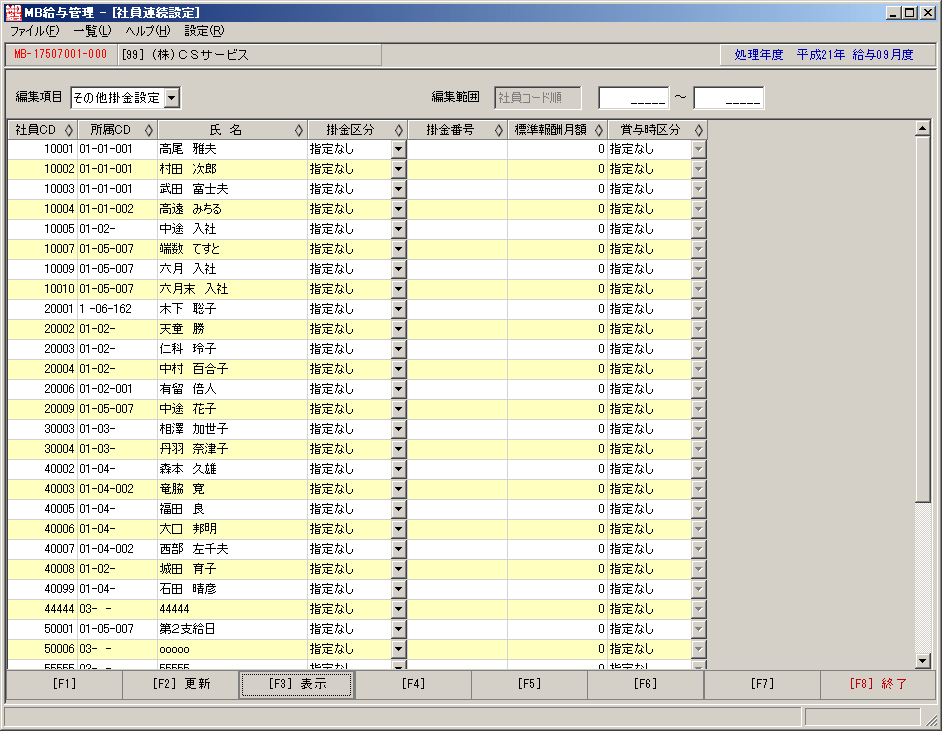
Task: Open the ヘルプ(H) menu
Action: 148,31
